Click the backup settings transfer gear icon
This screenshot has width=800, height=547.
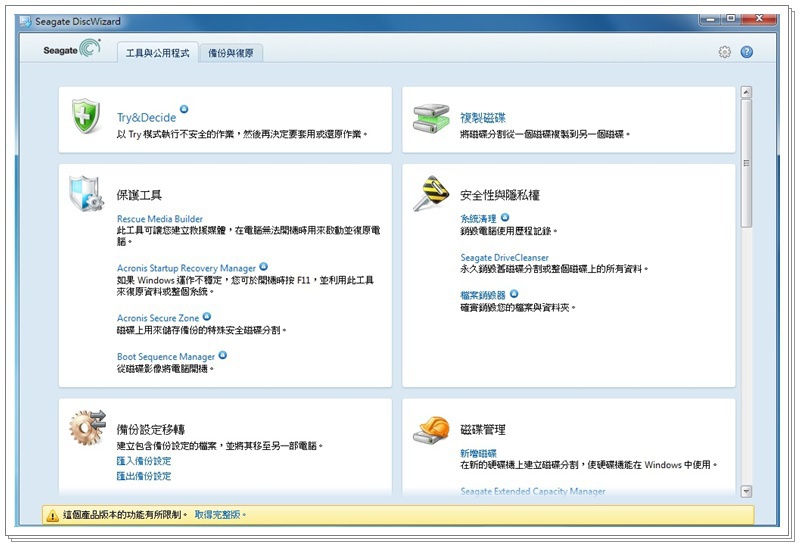click(87, 428)
